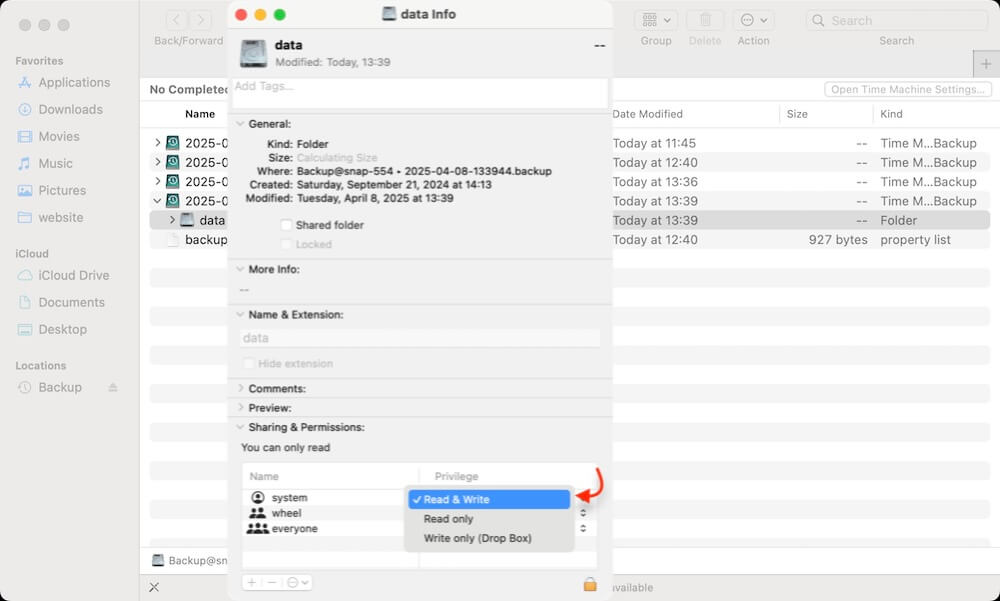The height and width of the screenshot is (601, 1000).
Task: Open Time Machine Settings
Action: (906, 89)
